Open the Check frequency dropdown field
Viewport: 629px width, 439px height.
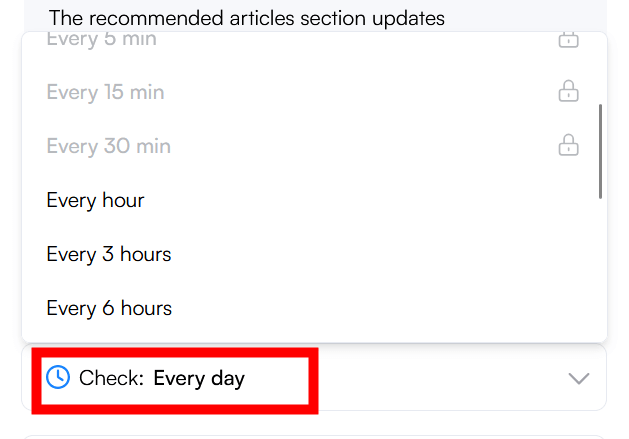click(x=400, y=378)
